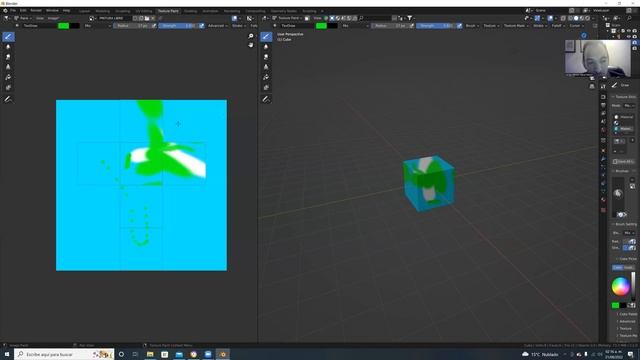Select the Draw tool in image editor toolbar

tap(8, 37)
